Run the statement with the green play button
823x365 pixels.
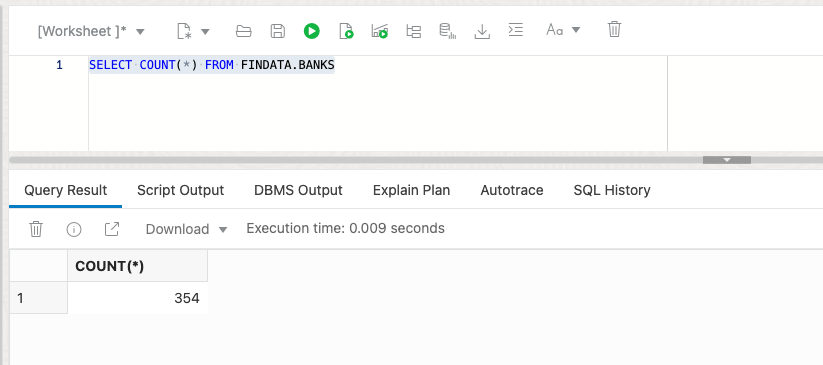(311, 31)
